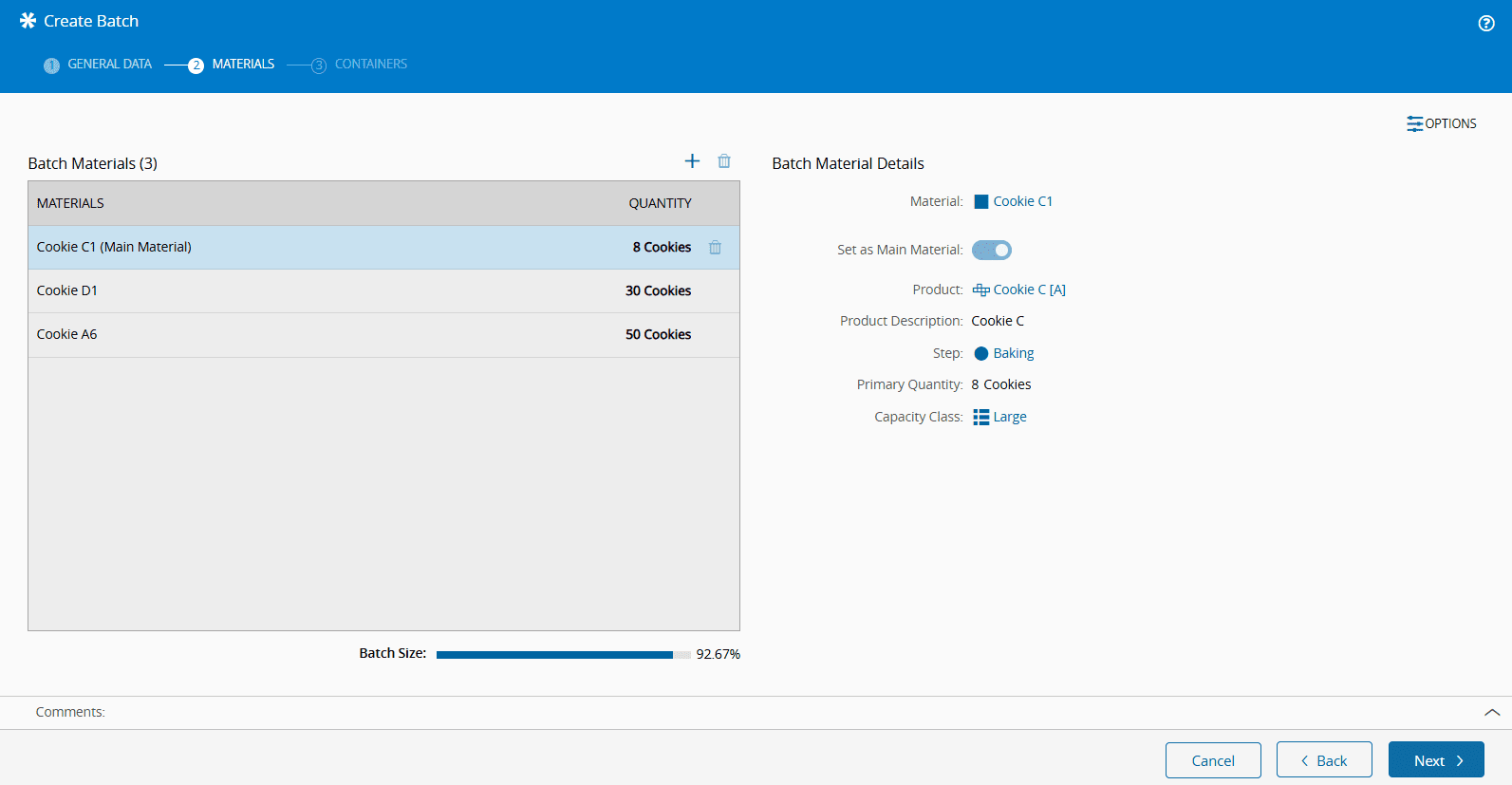The image size is (1512, 785).
Task: Switch to the Containers step
Action: 361,65
